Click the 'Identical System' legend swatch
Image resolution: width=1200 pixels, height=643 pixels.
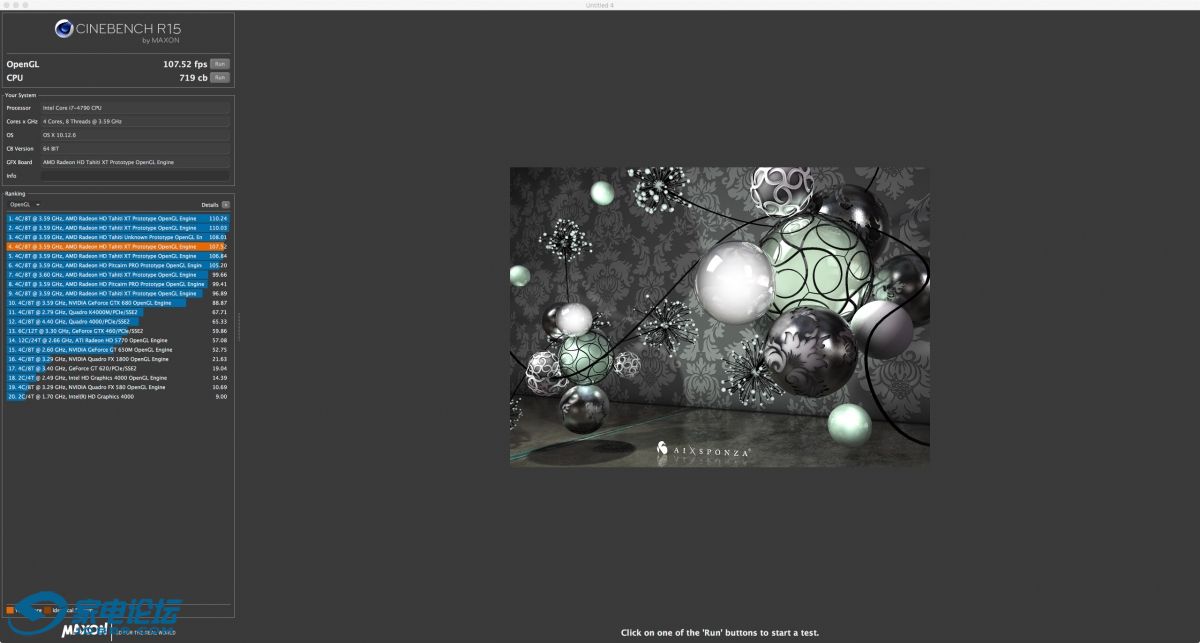tap(47, 609)
